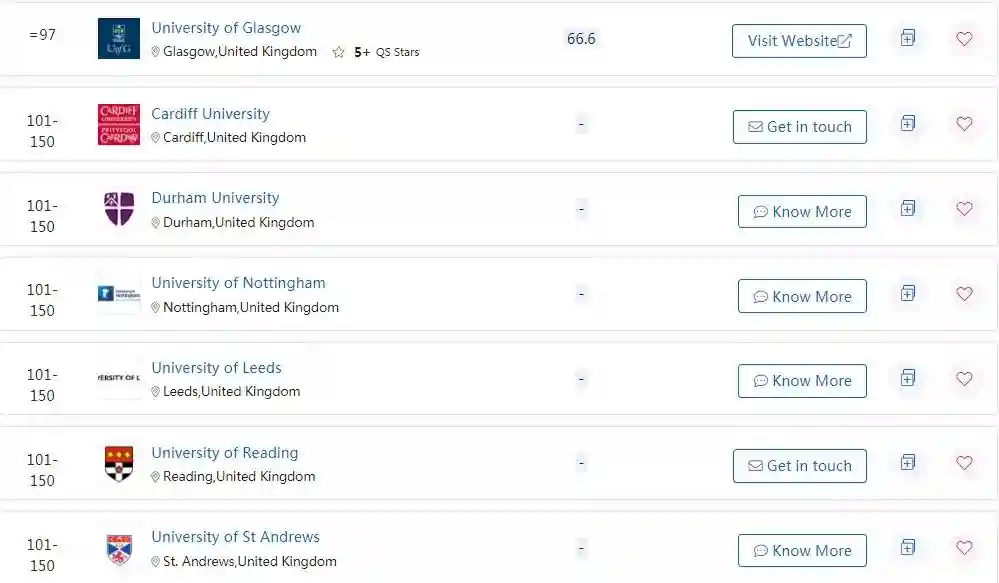Add University of St Andrews to compare
The width and height of the screenshot is (999, 583).
click(907, 548)
